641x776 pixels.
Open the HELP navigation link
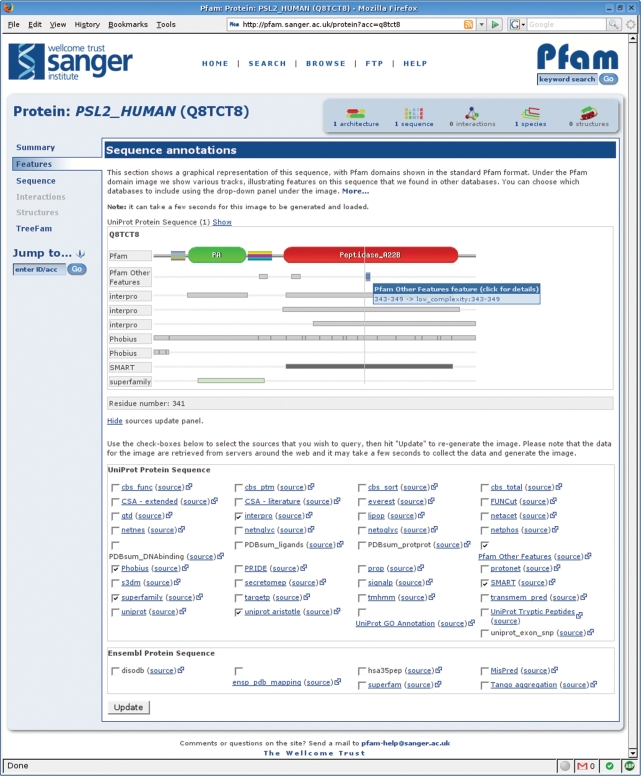[415, 63]
